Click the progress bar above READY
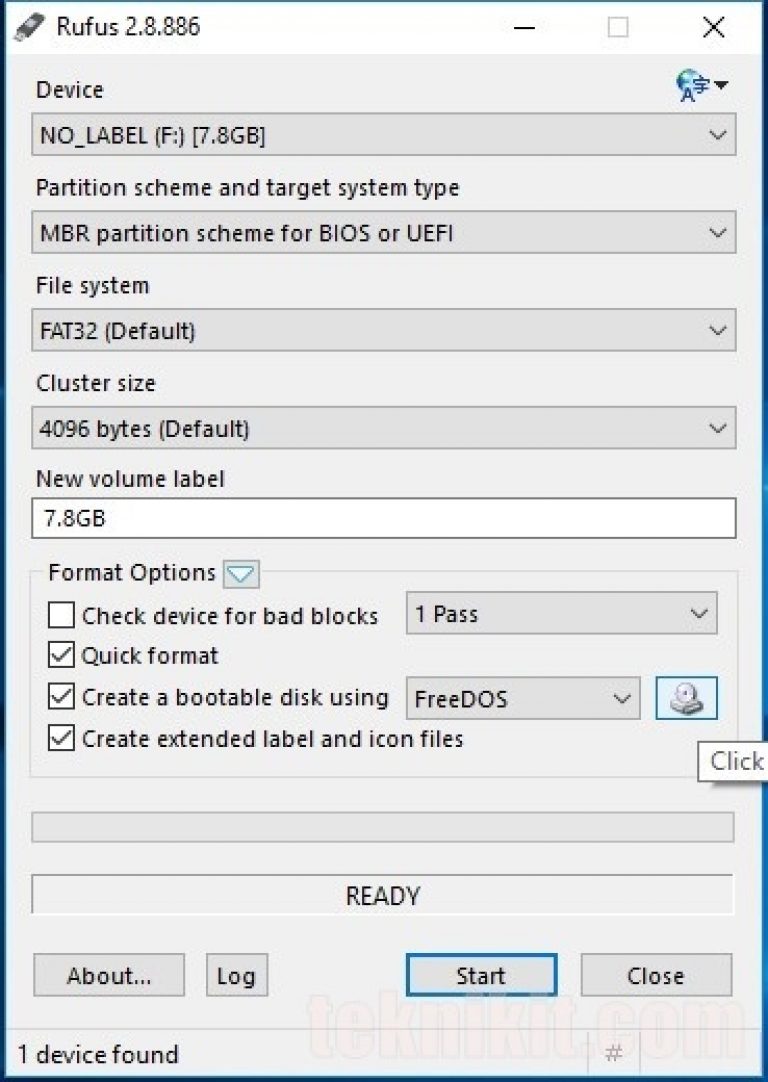 click(383, 827)
